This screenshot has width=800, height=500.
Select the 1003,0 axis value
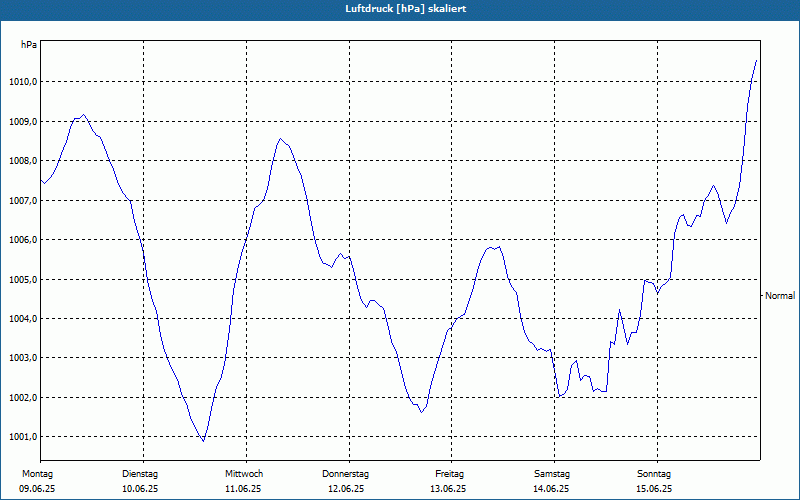coord(23,358)
